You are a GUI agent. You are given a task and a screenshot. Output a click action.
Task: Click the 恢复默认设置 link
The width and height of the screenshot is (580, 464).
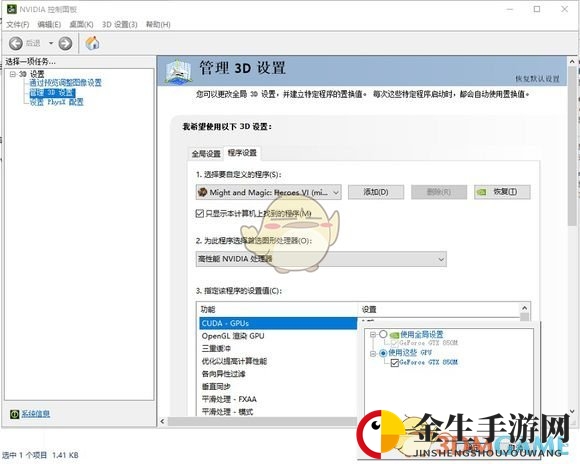537,79
